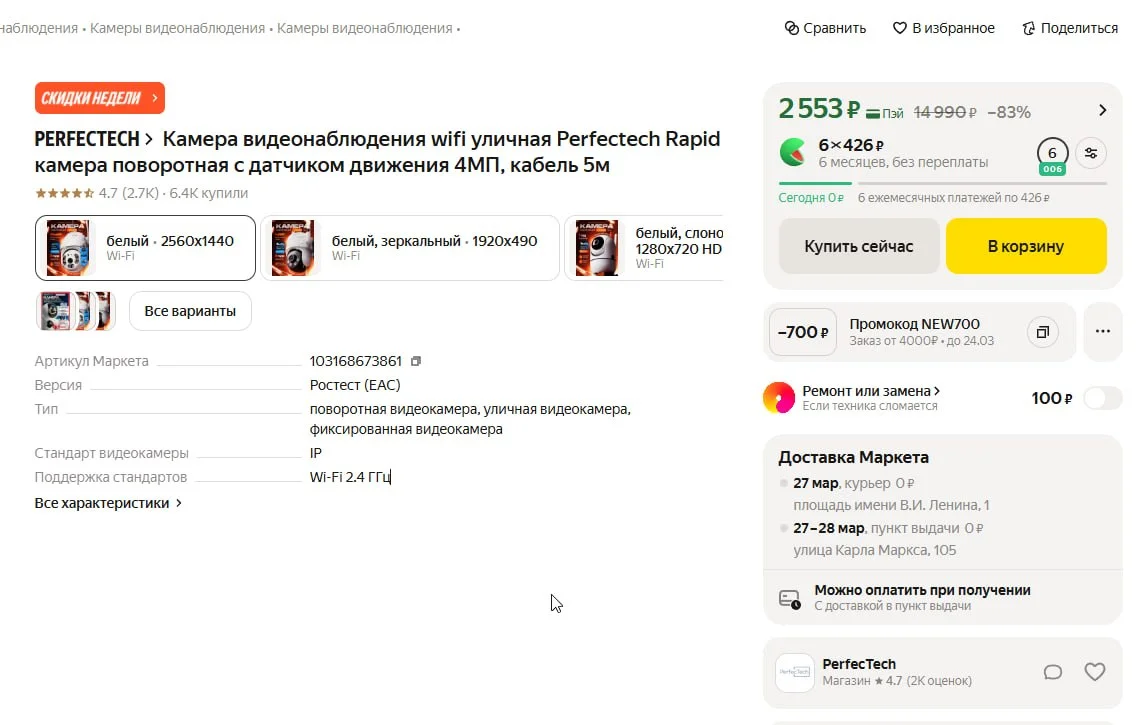Image resolution: width=1136 pixels, height=725 pixels.
Task: Select white mirror 1920x490 variant
Action: (x=409, y=248)
